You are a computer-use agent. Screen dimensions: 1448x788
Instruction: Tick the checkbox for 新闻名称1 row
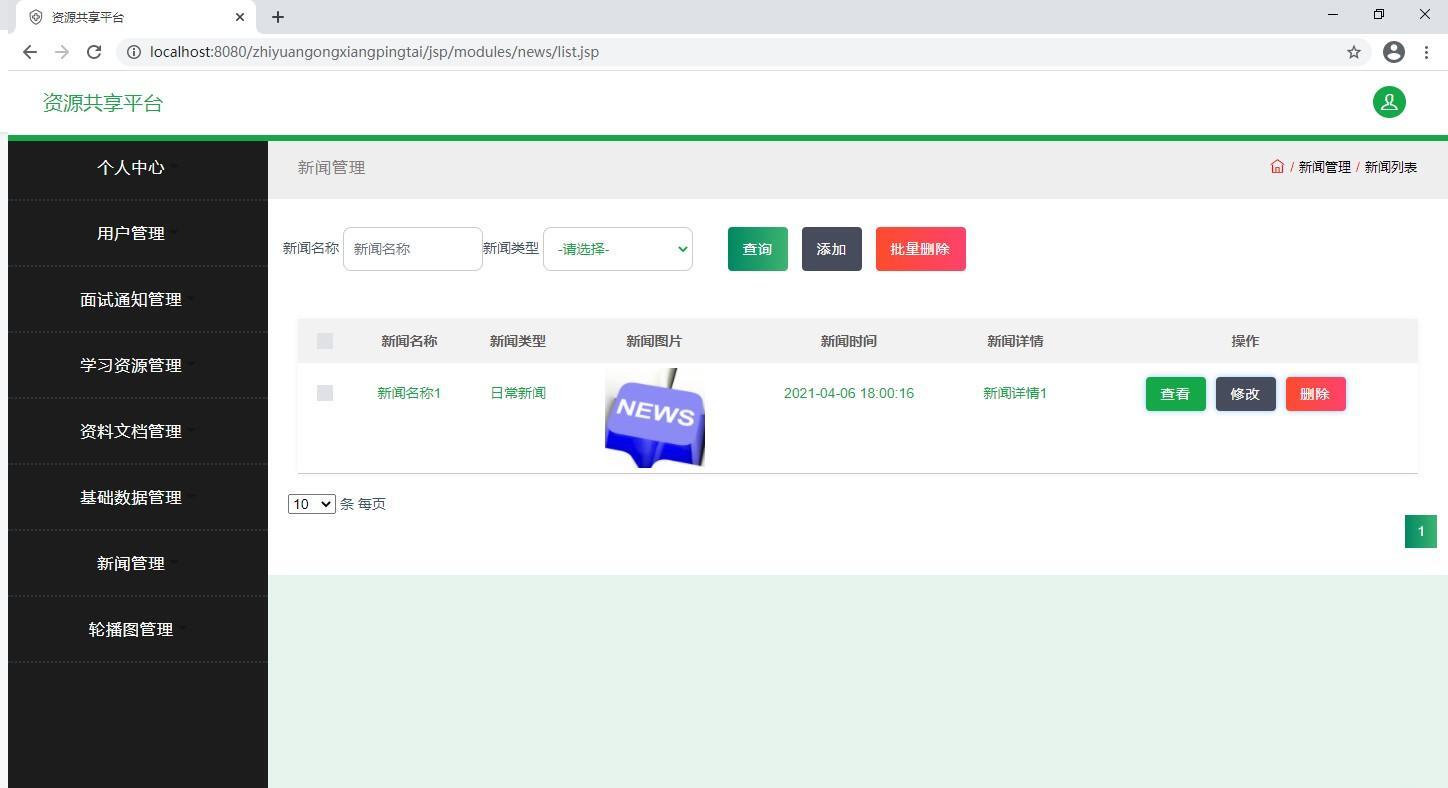pyautogui.click(x=325, y=393)
